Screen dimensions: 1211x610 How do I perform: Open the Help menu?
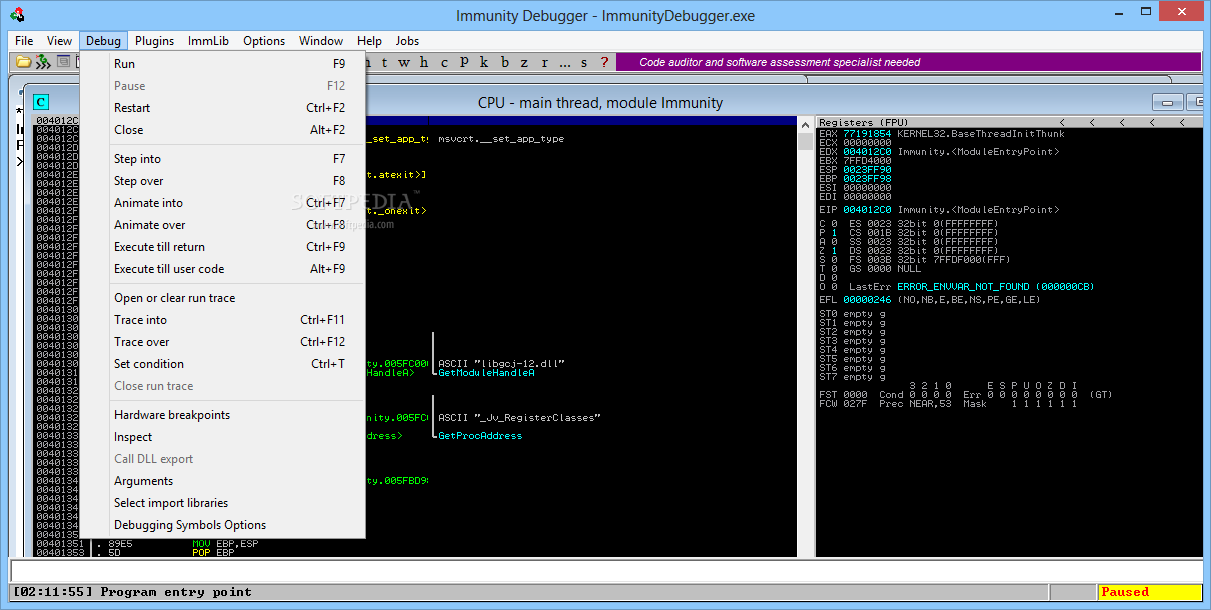click(370, 41)
